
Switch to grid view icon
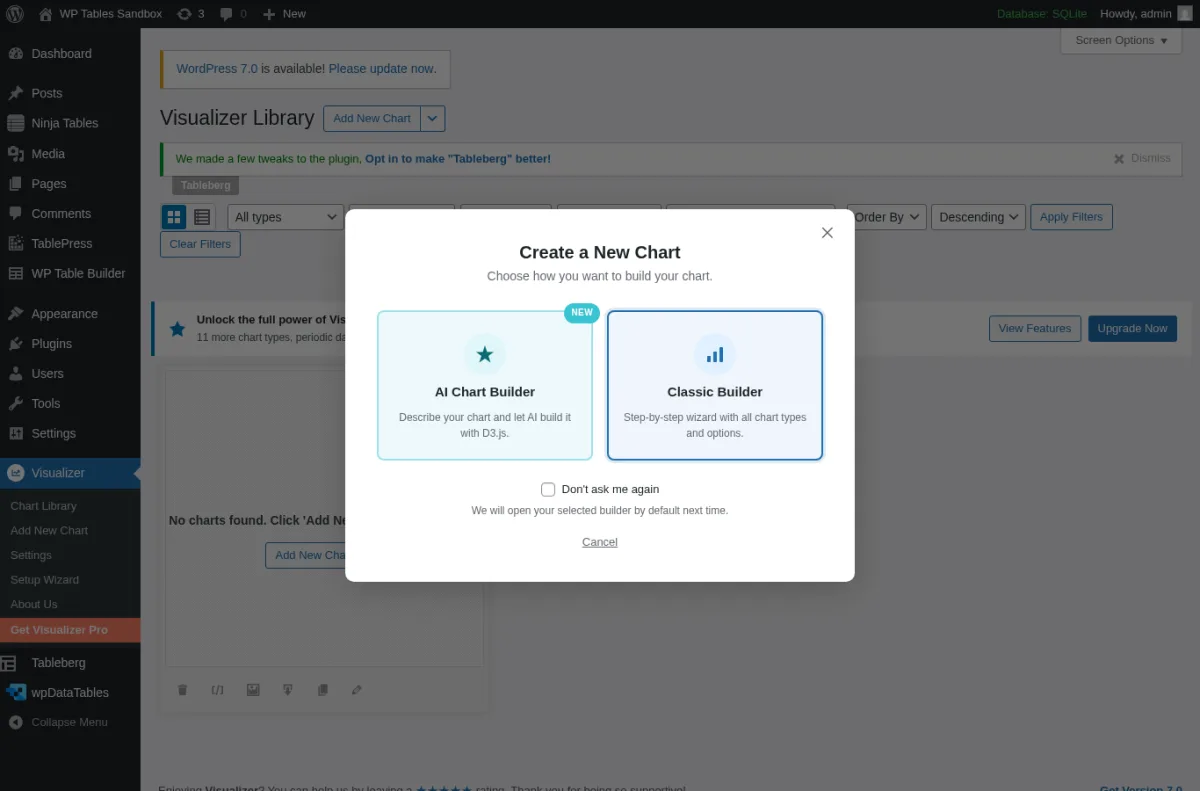pos(175,217)
